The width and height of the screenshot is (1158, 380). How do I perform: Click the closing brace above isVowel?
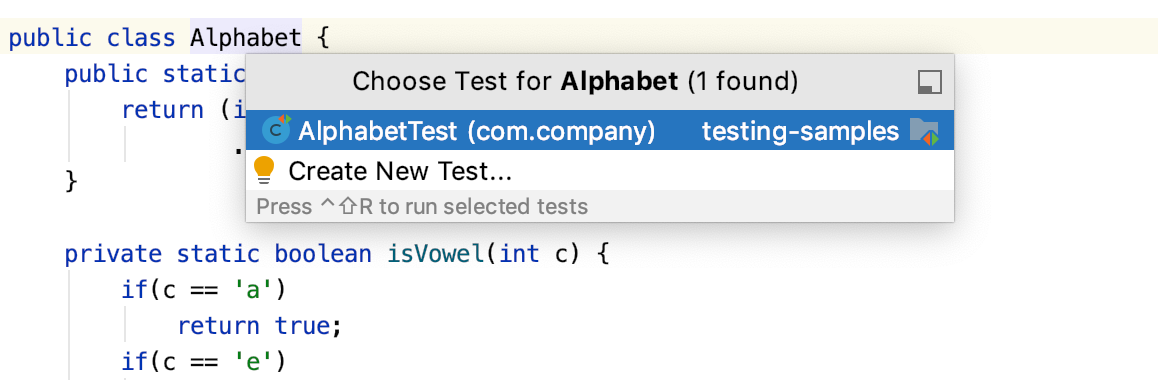pos(71,182)
